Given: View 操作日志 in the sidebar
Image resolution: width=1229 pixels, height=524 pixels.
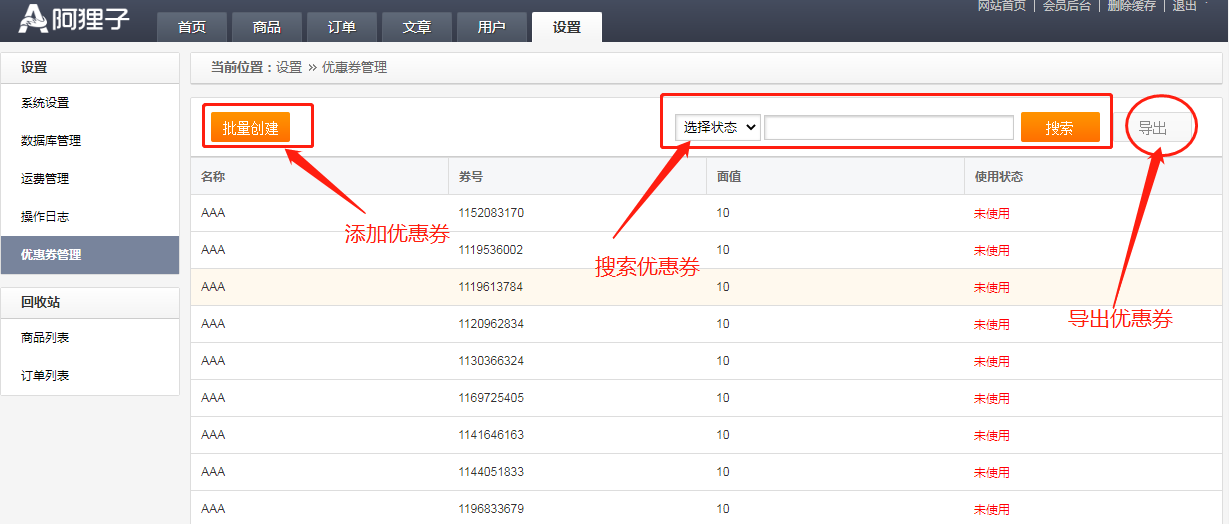Looking at the screenshot, I should click(45, 216).
